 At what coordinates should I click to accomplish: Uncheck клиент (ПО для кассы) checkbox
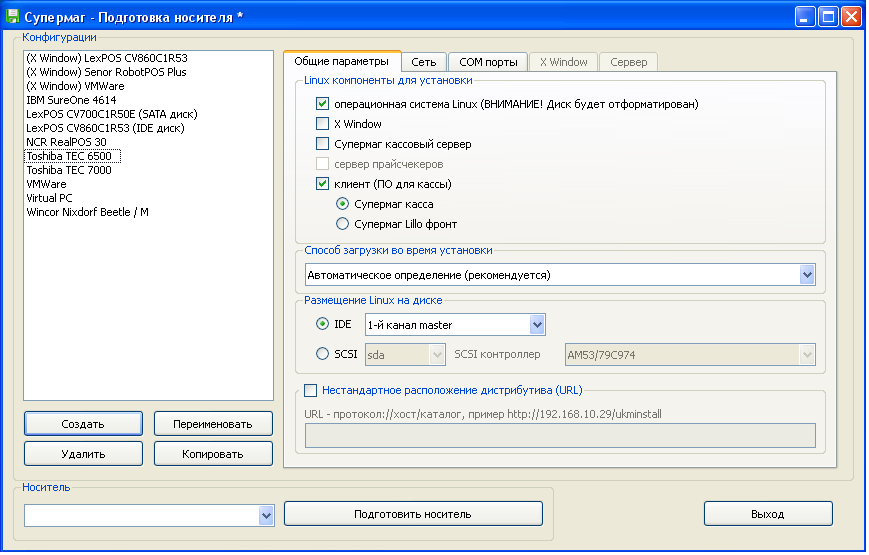322,184
